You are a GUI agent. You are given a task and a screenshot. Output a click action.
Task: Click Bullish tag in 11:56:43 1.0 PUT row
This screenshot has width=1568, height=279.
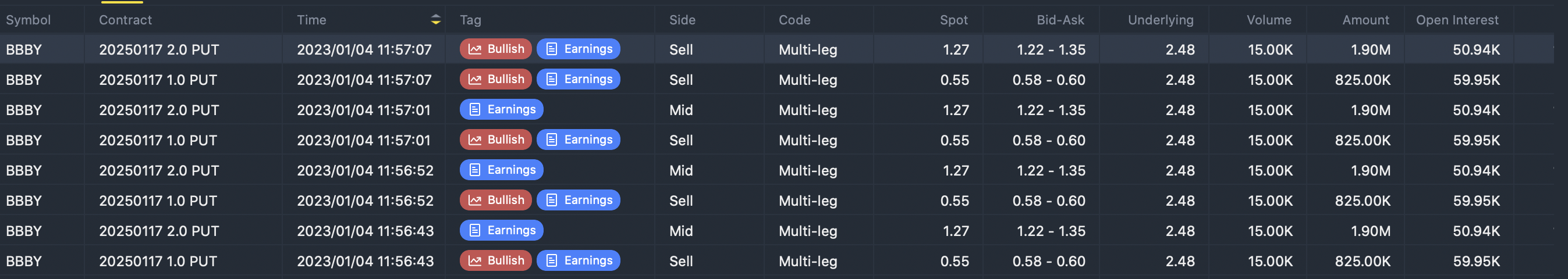[x=495, y=261]
